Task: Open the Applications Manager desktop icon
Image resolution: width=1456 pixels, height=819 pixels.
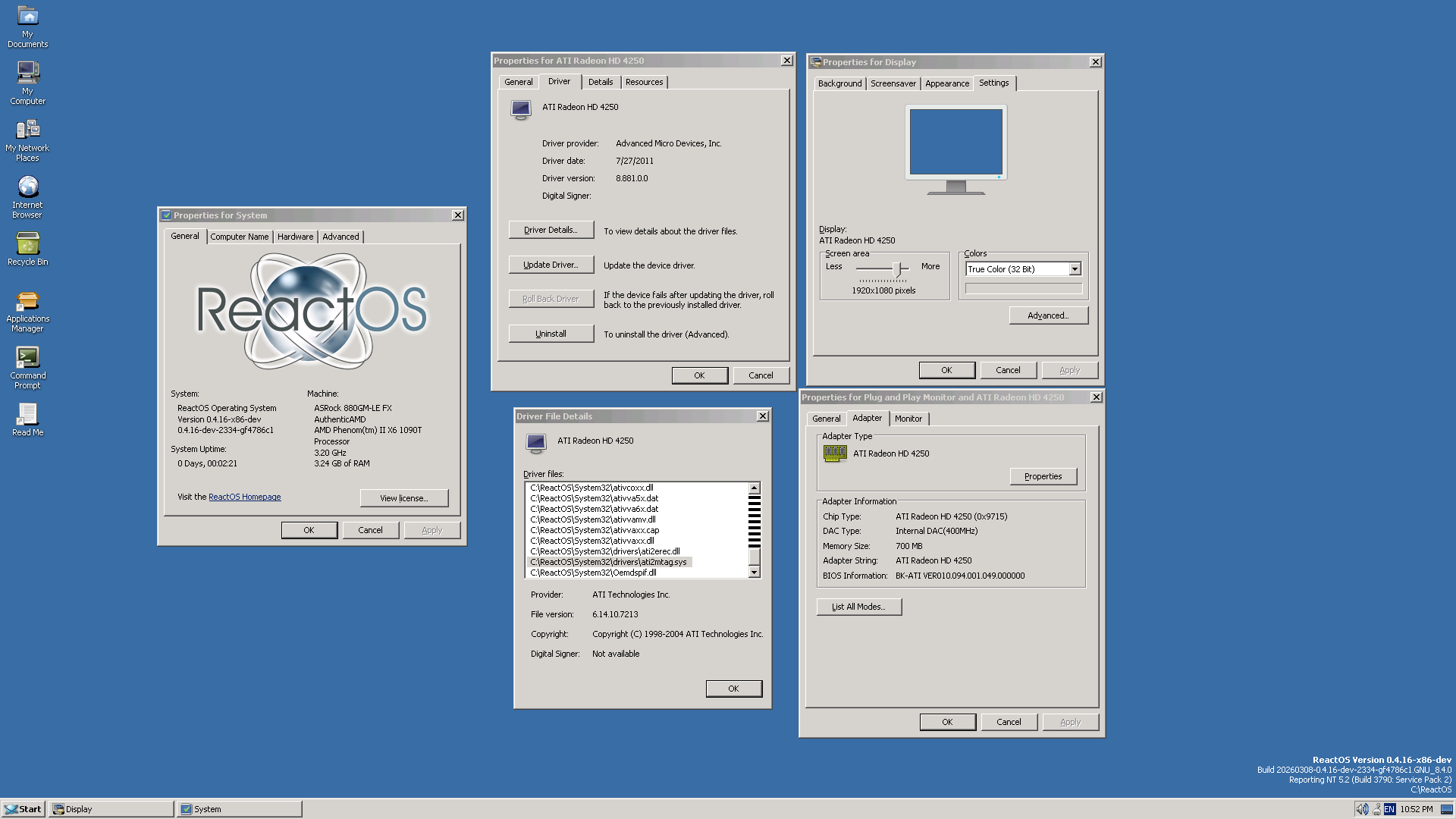Action: (x=27, y=302)
